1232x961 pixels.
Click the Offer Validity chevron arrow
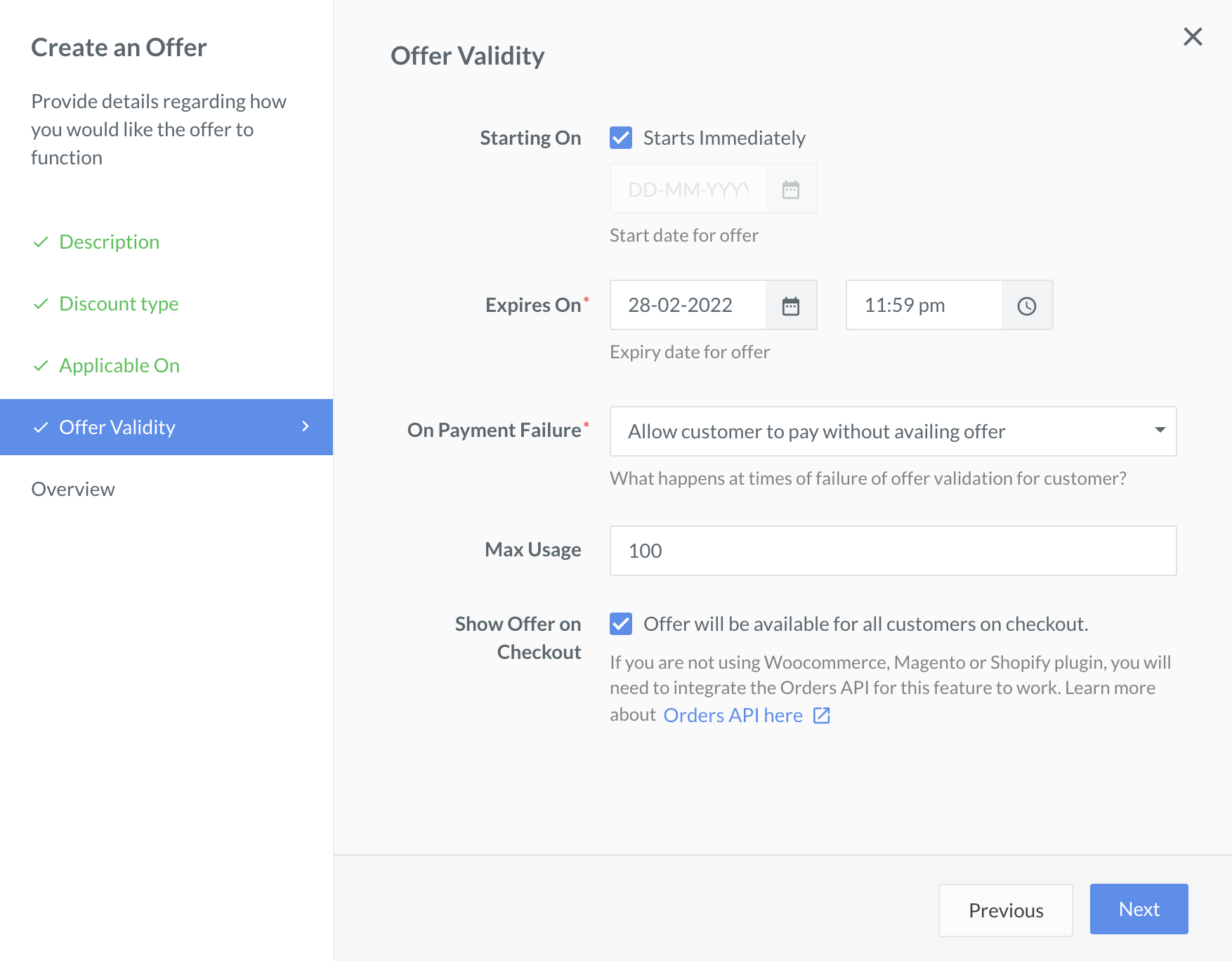click(x=306, y=426)
